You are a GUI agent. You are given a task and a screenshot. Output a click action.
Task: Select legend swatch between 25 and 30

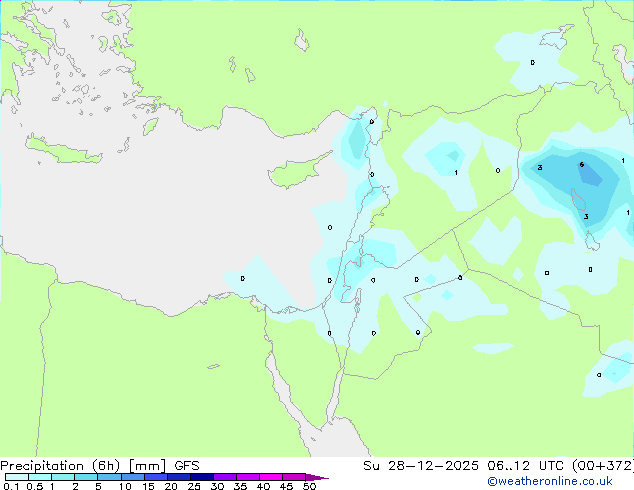pyautogui.click(x=202, y=477)
